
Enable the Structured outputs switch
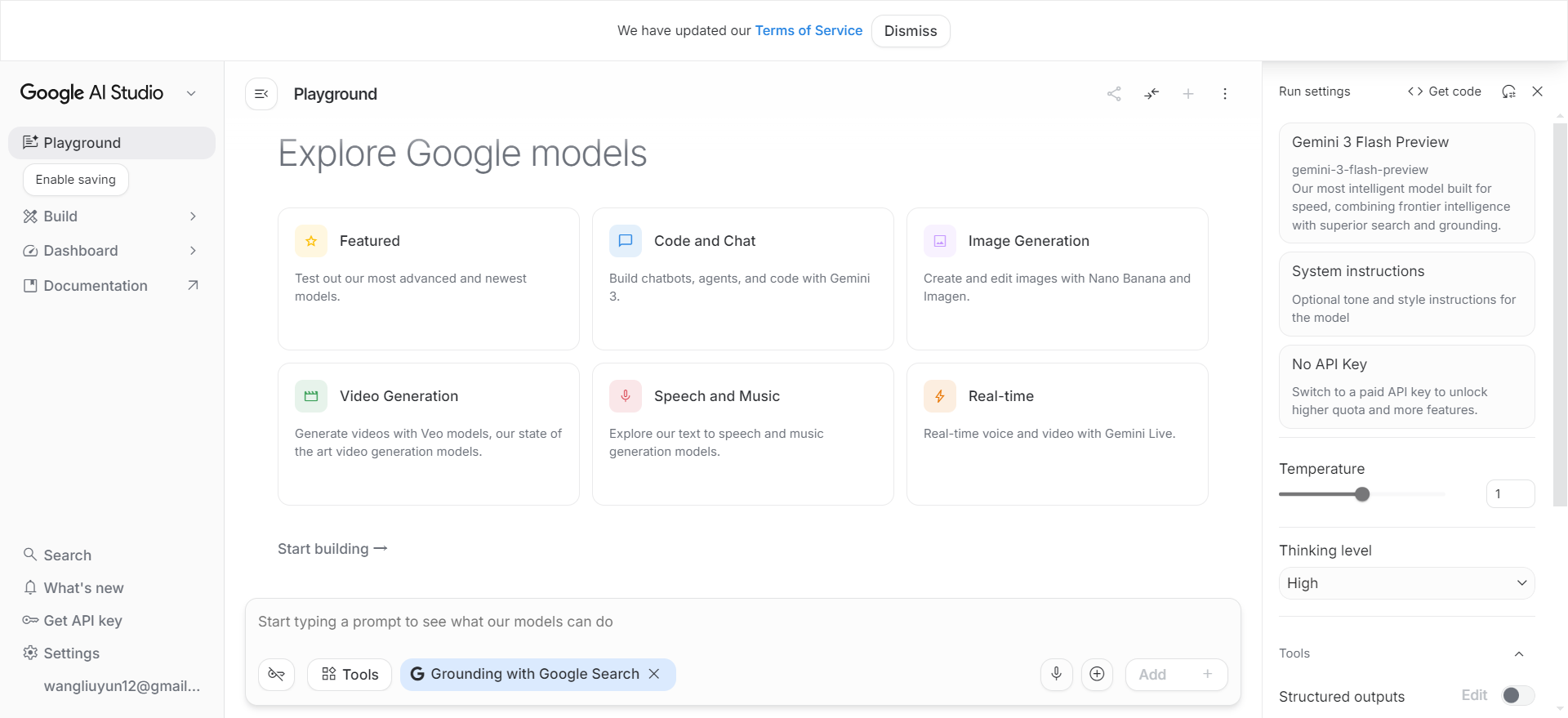coord(1518,695)
